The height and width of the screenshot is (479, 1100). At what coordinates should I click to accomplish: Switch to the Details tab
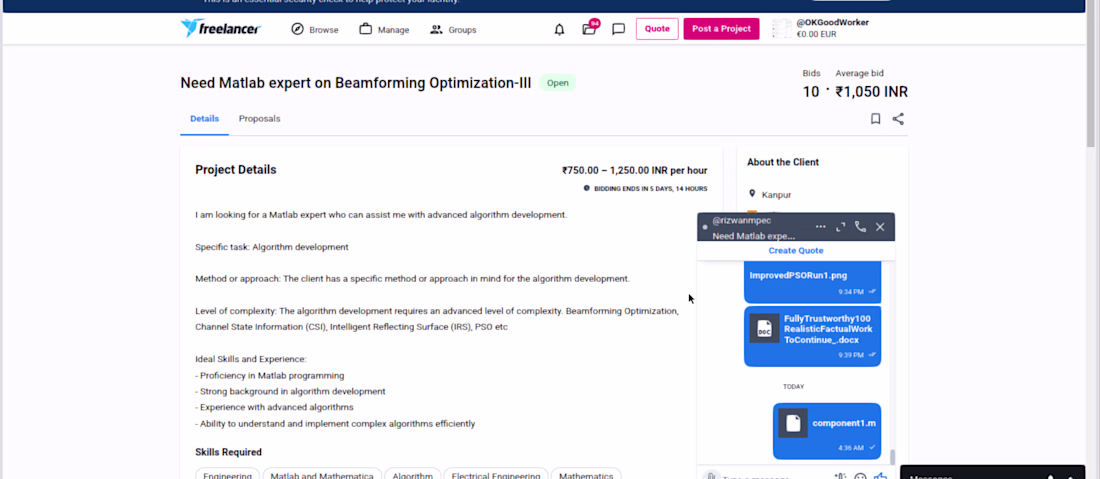204,119
